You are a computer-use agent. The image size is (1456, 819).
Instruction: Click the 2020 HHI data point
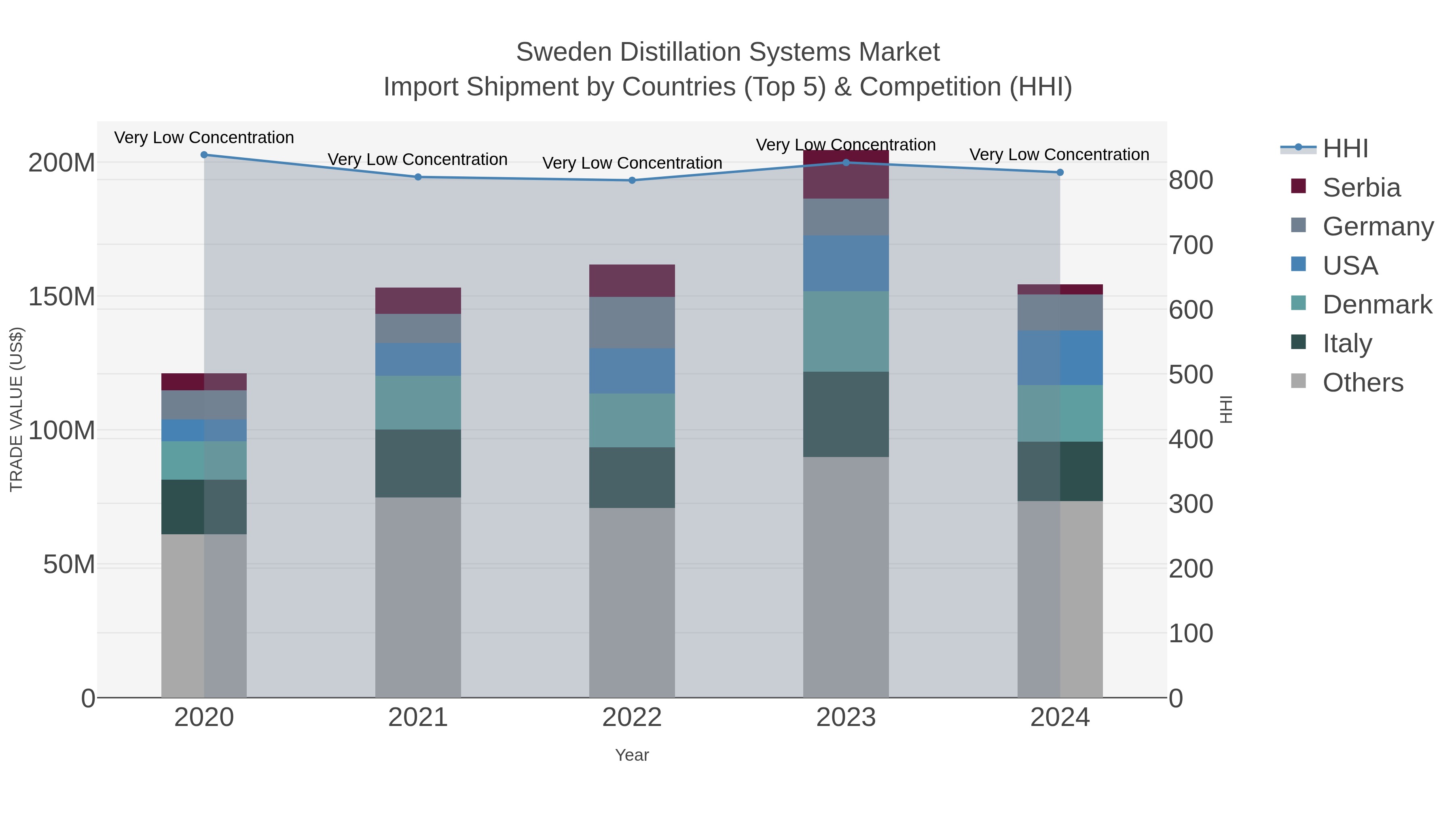204,155
